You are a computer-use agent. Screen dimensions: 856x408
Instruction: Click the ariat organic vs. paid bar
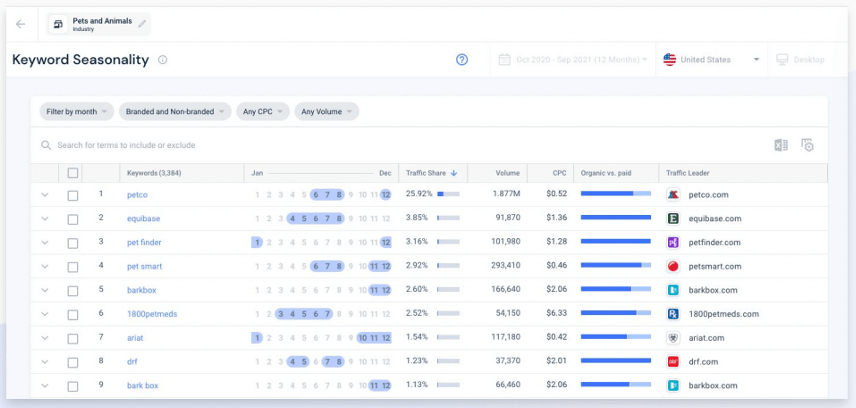615,338
